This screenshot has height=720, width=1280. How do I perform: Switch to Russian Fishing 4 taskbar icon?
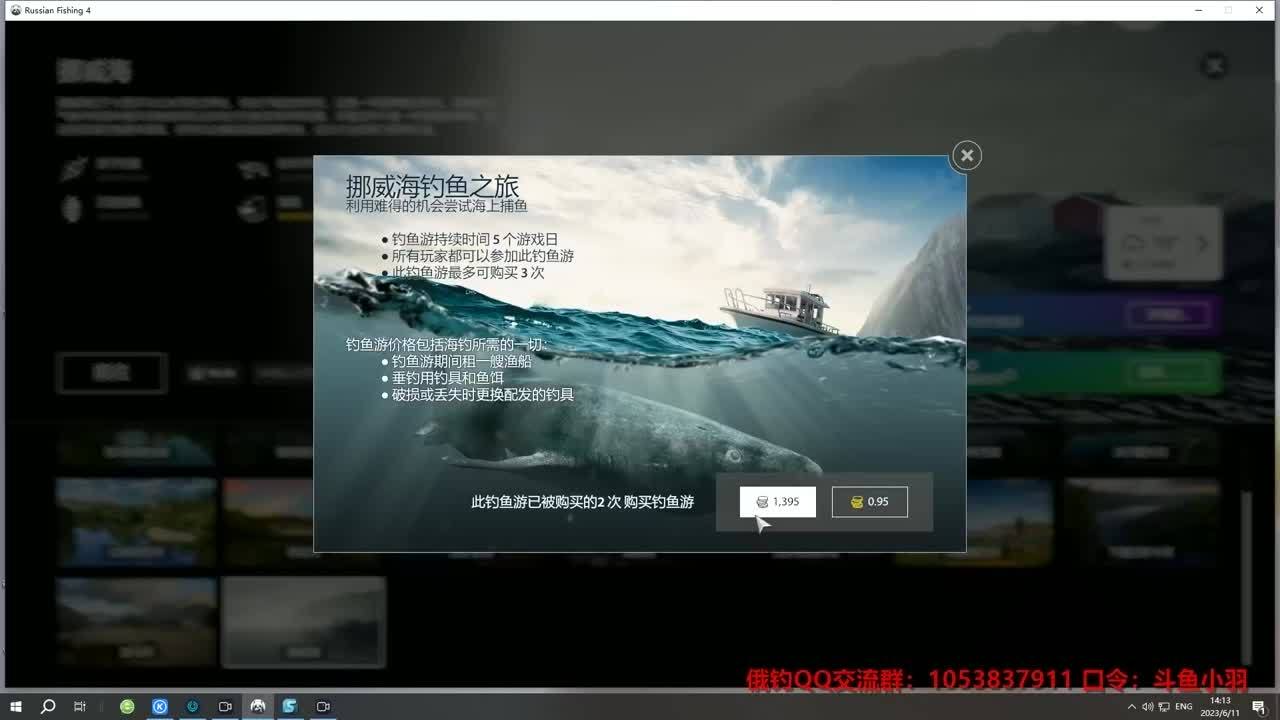[x=257, y=706]
